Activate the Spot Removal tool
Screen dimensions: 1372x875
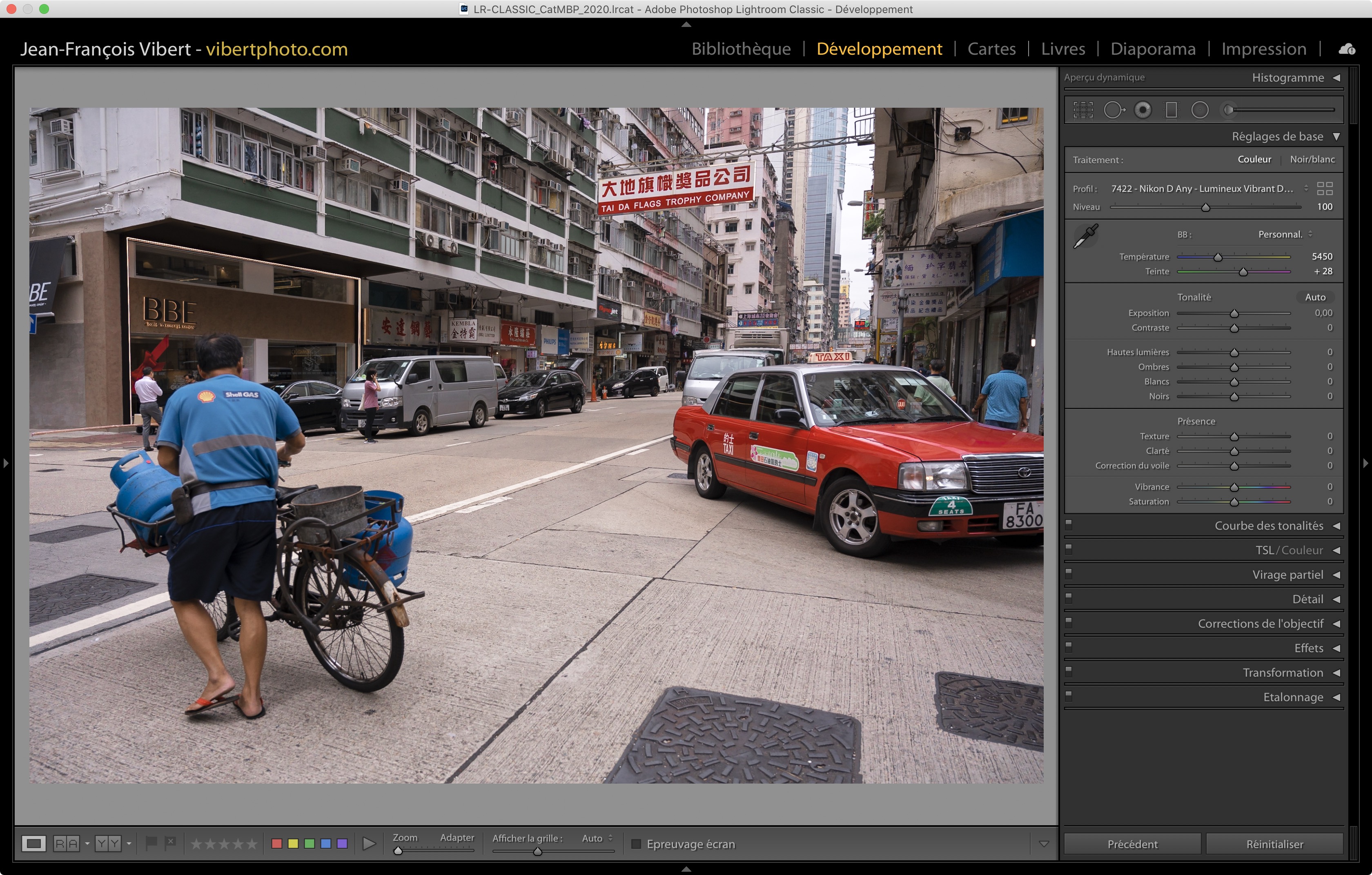click(x=1114, y=110)
